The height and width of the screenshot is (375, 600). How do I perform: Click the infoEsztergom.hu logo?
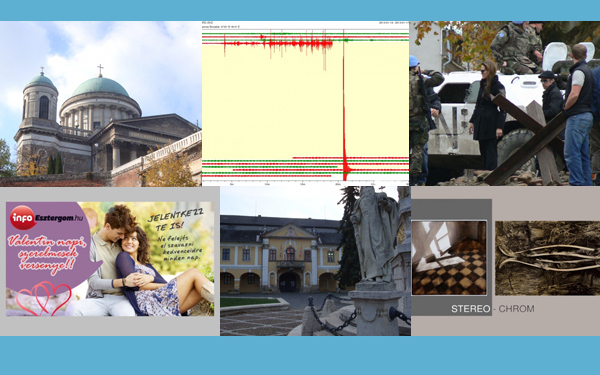tap(46, 218)
